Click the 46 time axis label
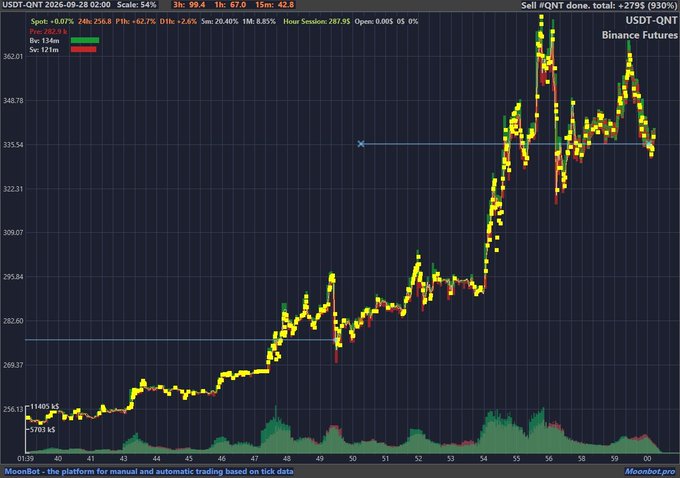Screen dimensions: 680x478 pos(222,459)
